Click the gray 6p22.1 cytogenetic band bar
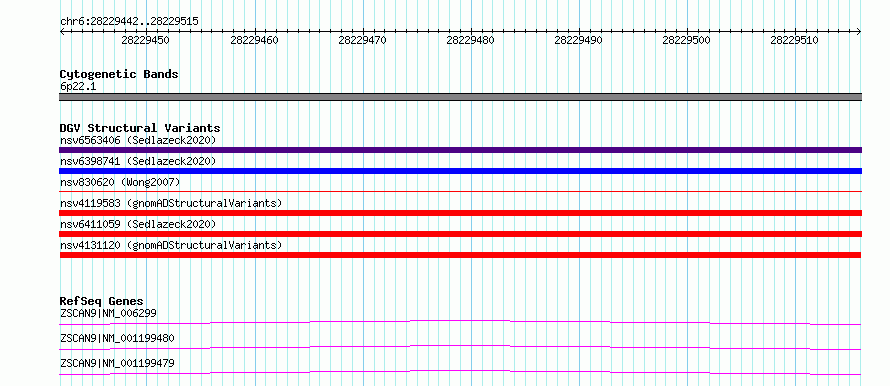This screenshot has width=890, height=386. (x=460, y=97)
